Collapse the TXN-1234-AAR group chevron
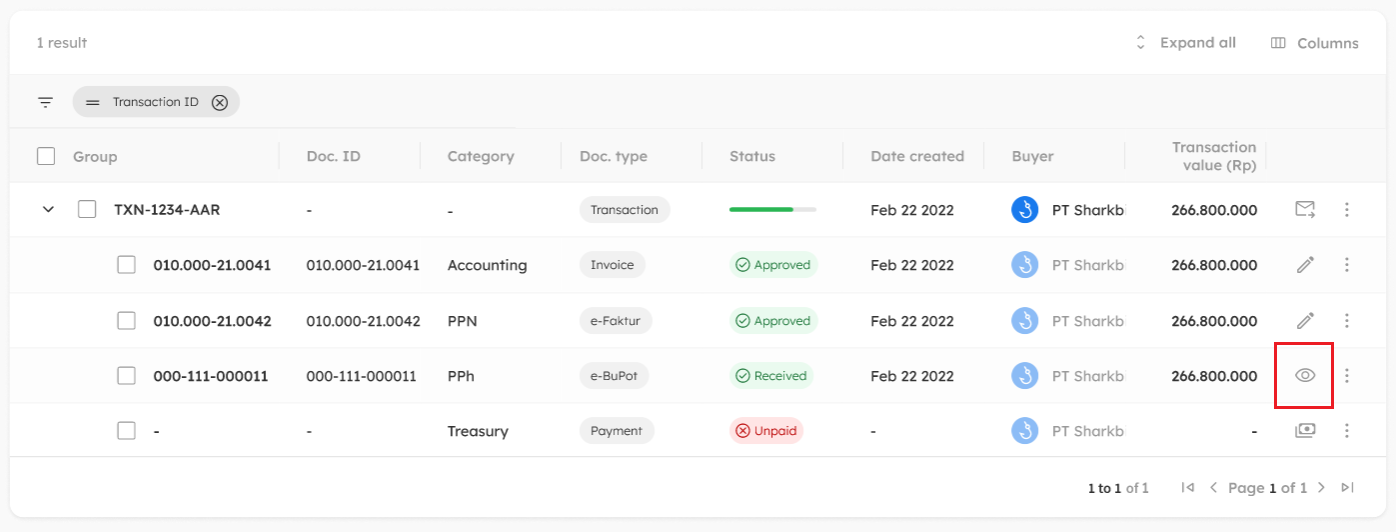Viewport: 1396px width, 532px height. 47,210
